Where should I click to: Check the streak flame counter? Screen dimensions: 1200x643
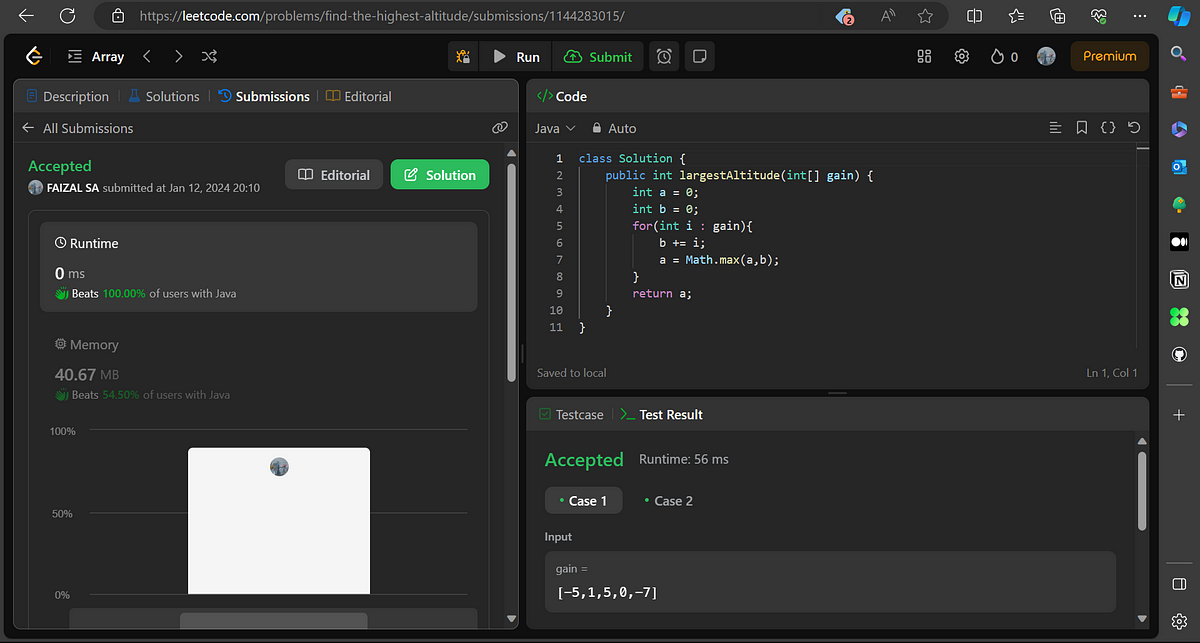pyautogui.click(x=1004, y=57)
